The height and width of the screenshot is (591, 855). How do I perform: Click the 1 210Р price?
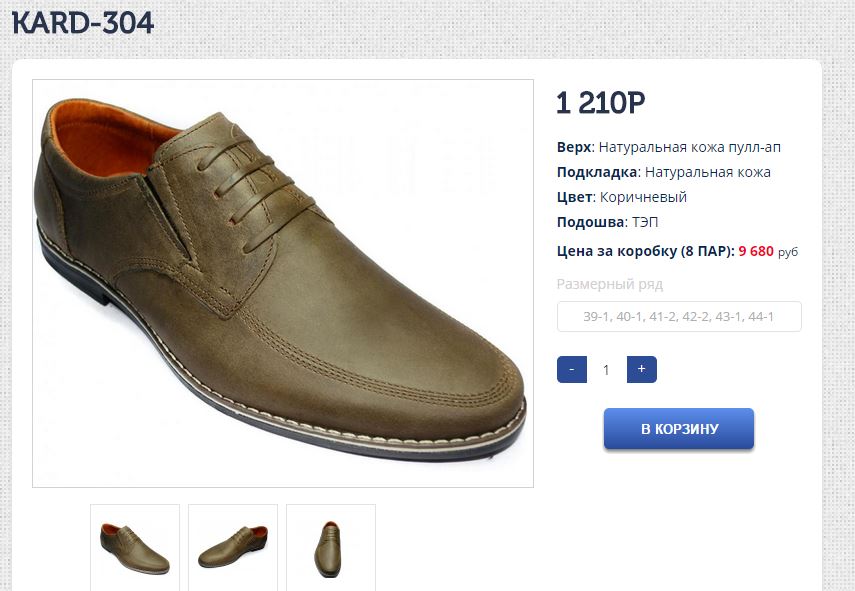[x=600, y=103]
